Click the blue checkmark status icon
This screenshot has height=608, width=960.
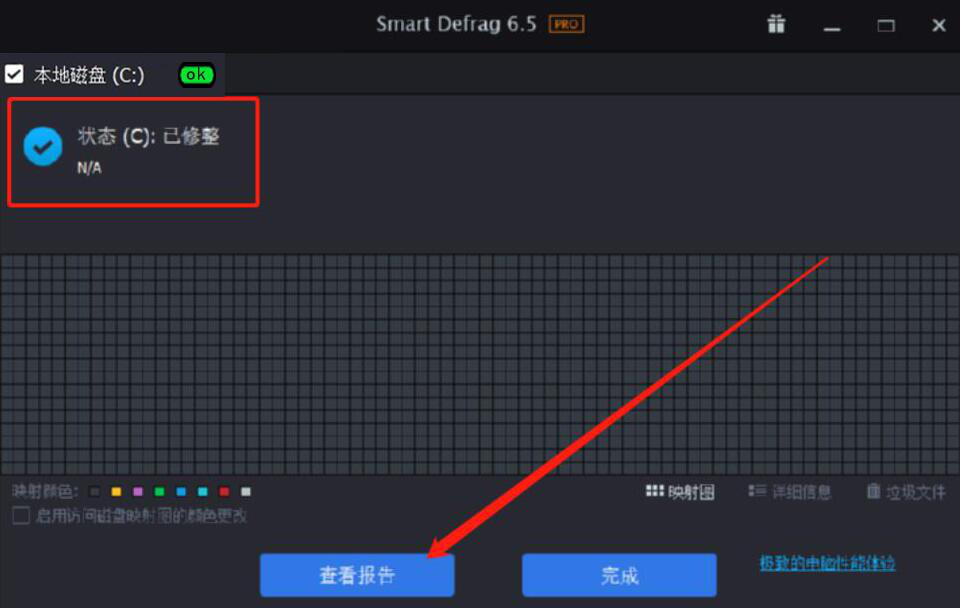pos(43,146)
